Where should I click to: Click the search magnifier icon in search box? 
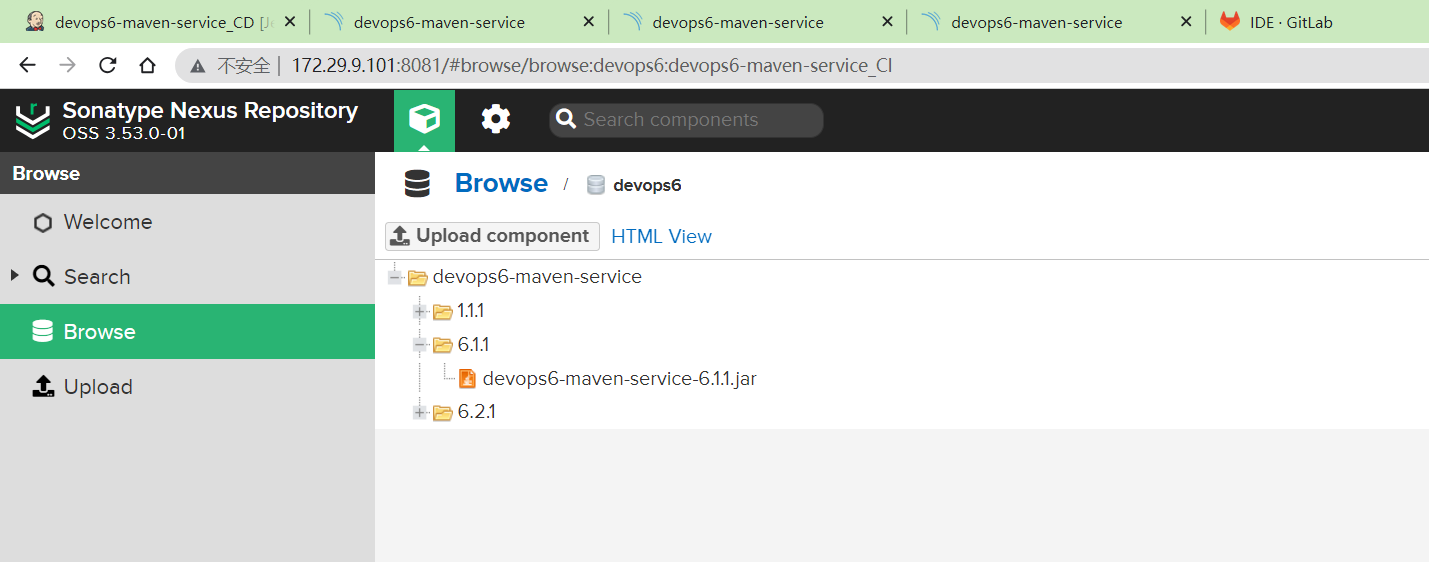point(566,120)
